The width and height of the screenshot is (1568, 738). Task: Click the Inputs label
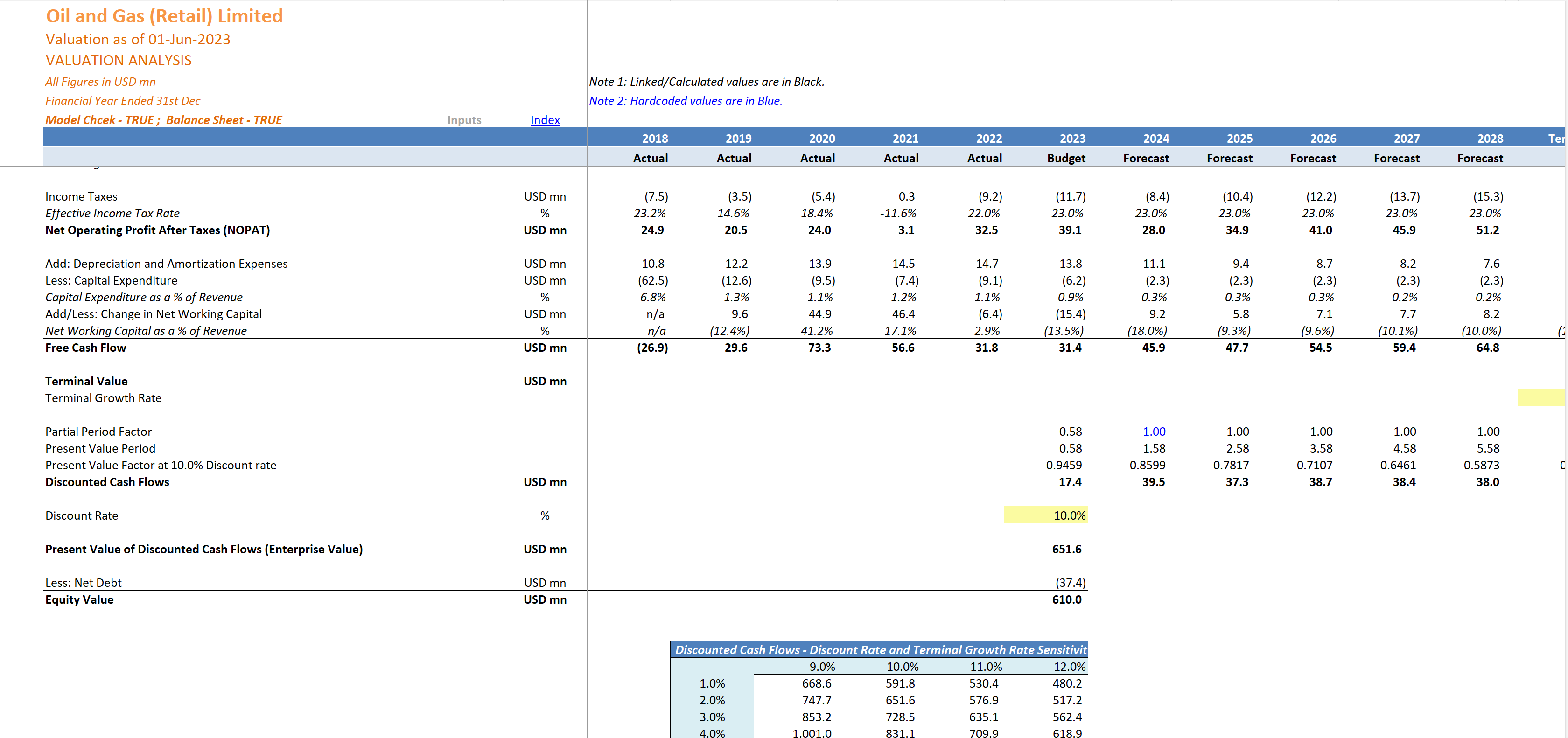(x=464, y=120)
